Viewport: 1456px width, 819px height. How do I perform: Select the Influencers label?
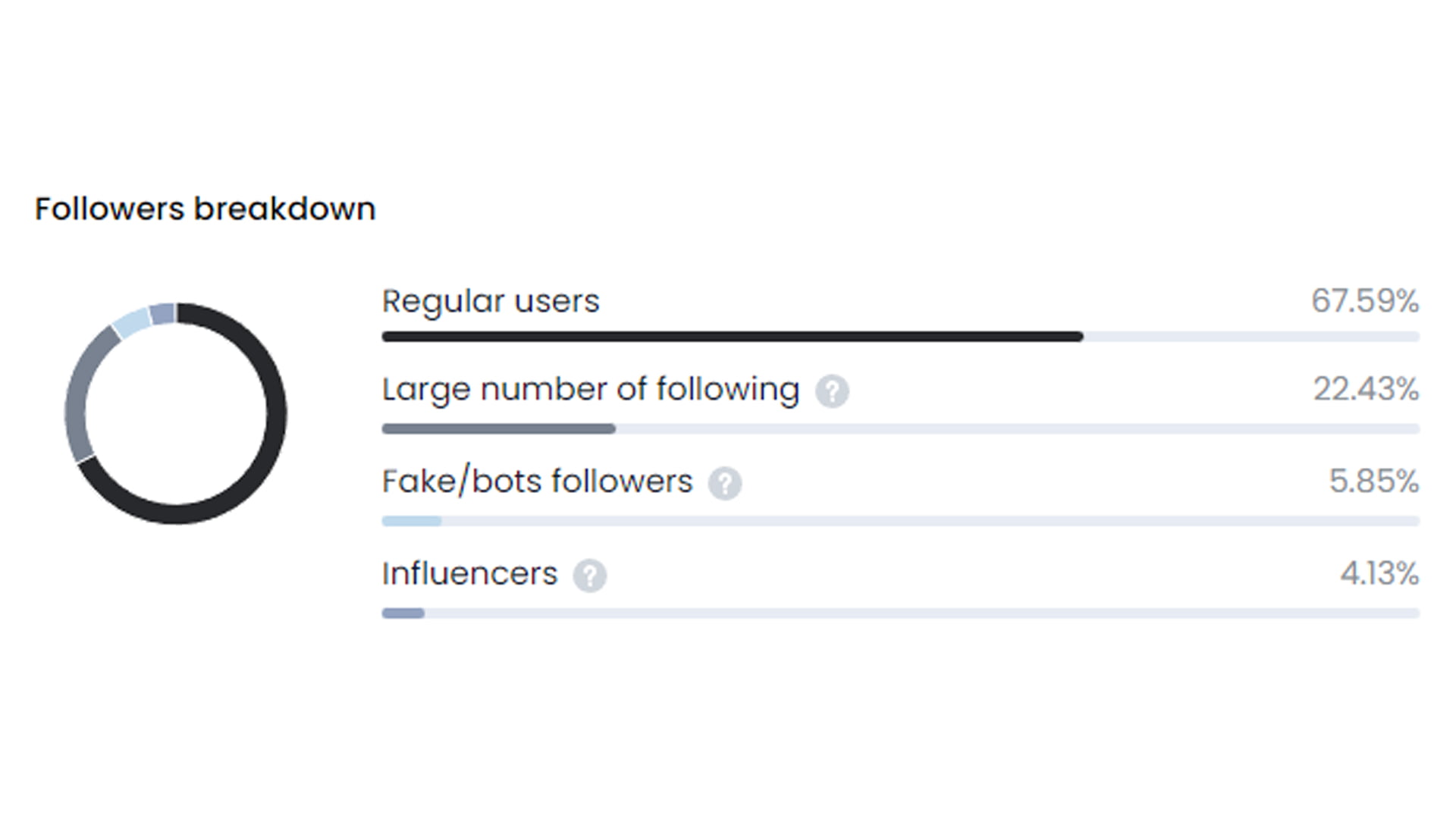tap(469, 574)
